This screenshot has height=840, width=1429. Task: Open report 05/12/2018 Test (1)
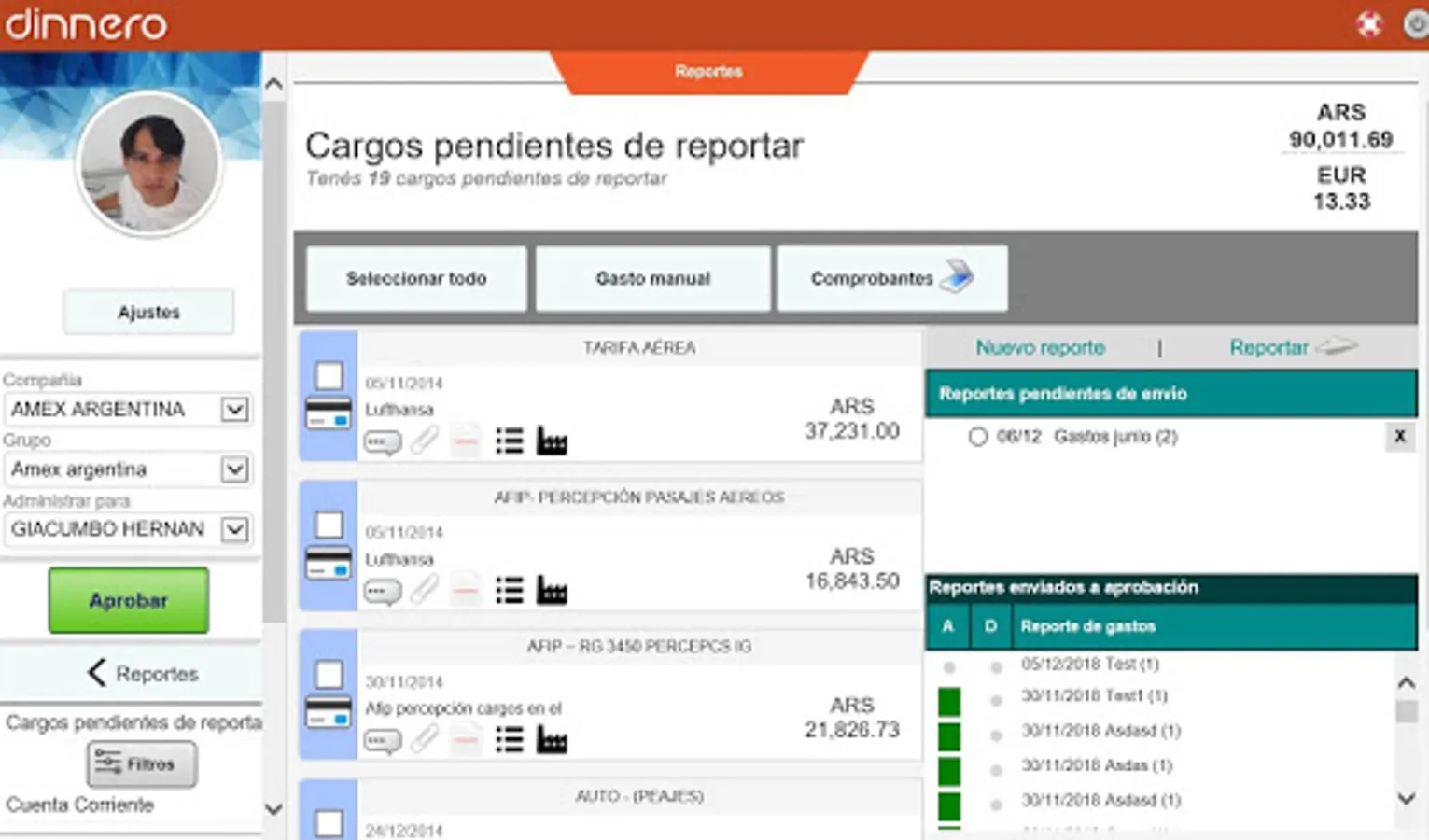1090,664
